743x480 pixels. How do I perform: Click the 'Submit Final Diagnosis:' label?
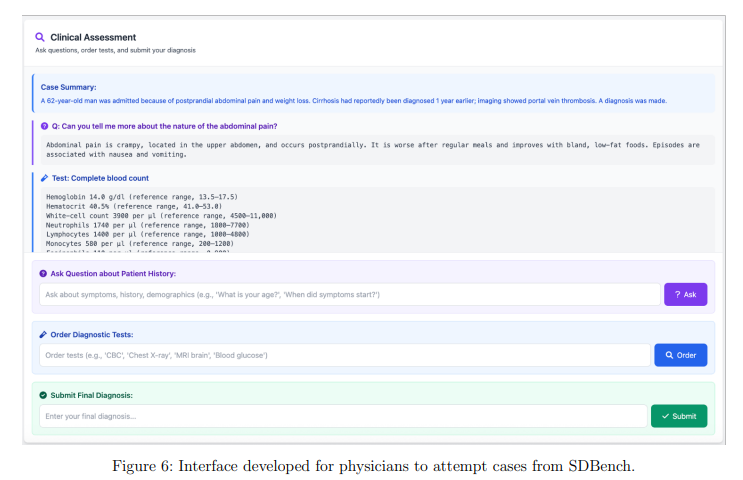(x=91, y=395)
